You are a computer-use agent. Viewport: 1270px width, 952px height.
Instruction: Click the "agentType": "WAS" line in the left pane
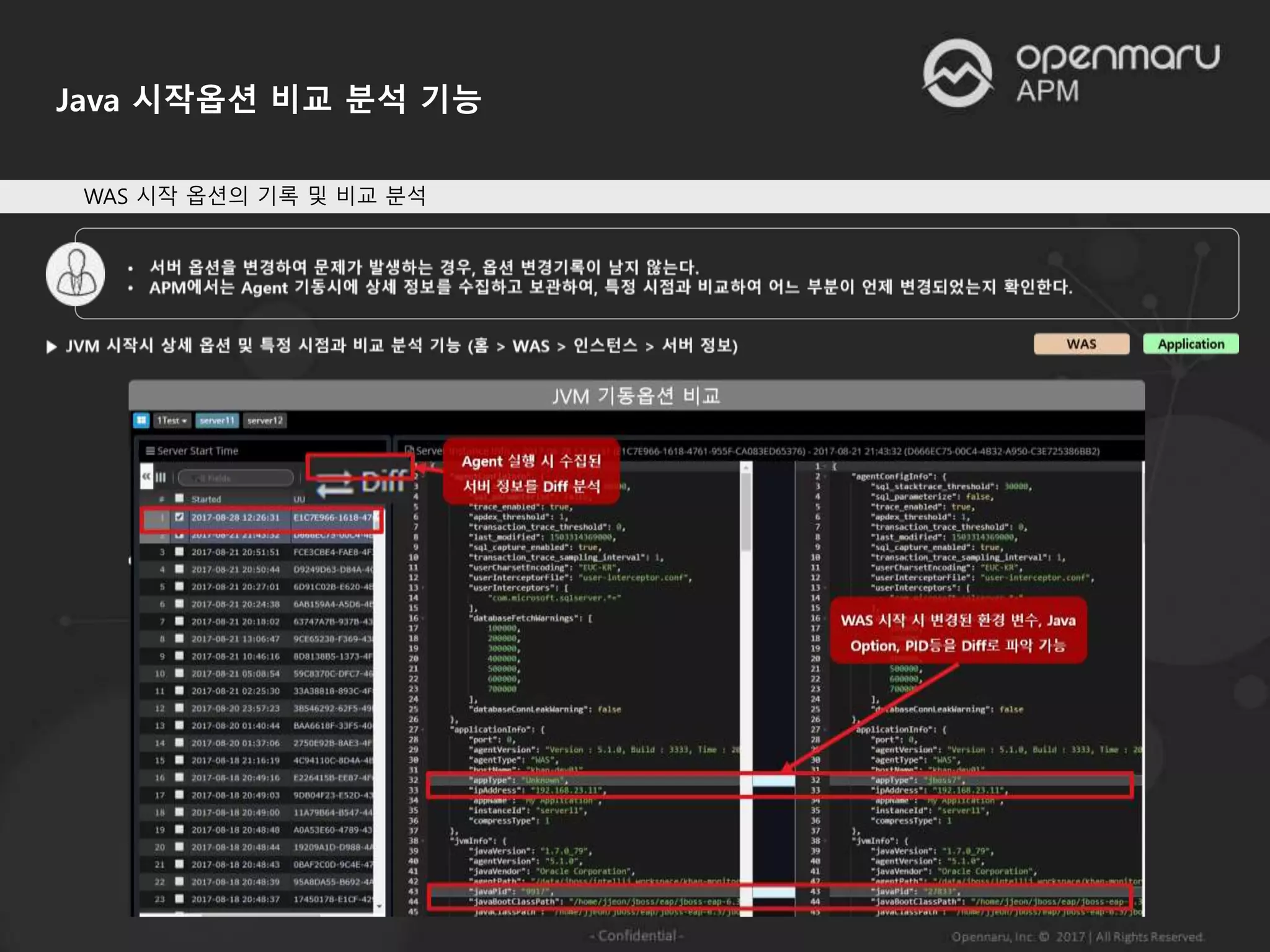[x=515, y=760]
